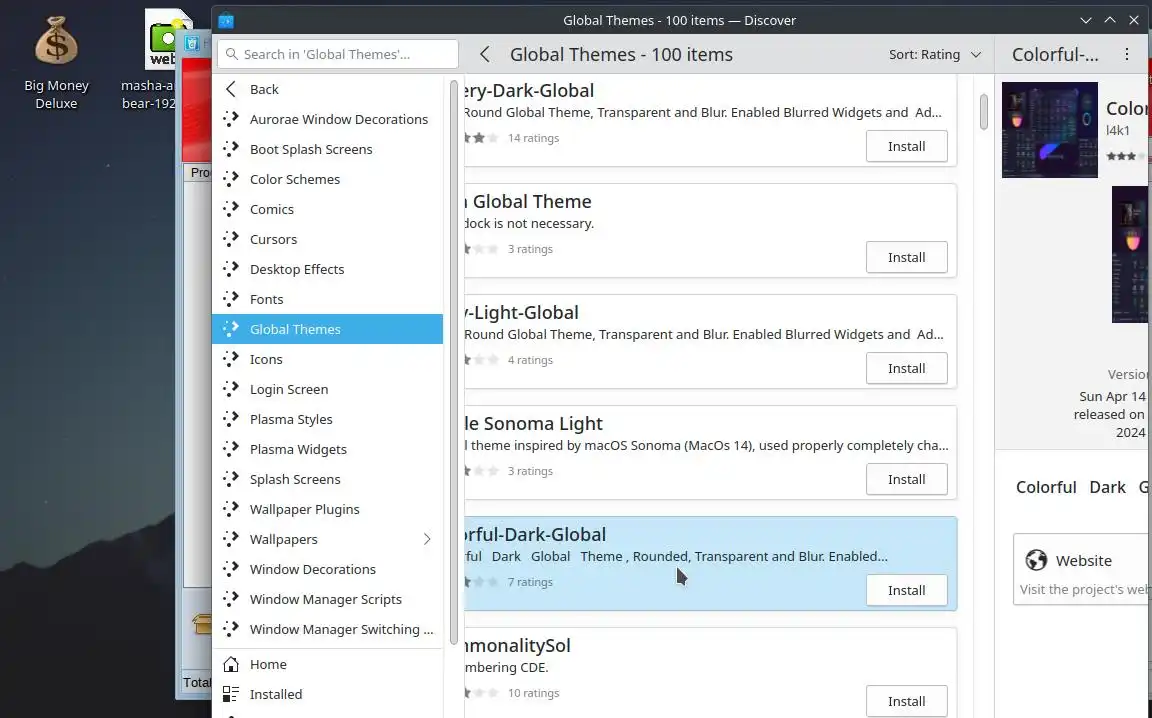Click the Installed icon in sidebar
This screenshot has width=1152, height=718.
pyautogui.click(x=231, y=694)
